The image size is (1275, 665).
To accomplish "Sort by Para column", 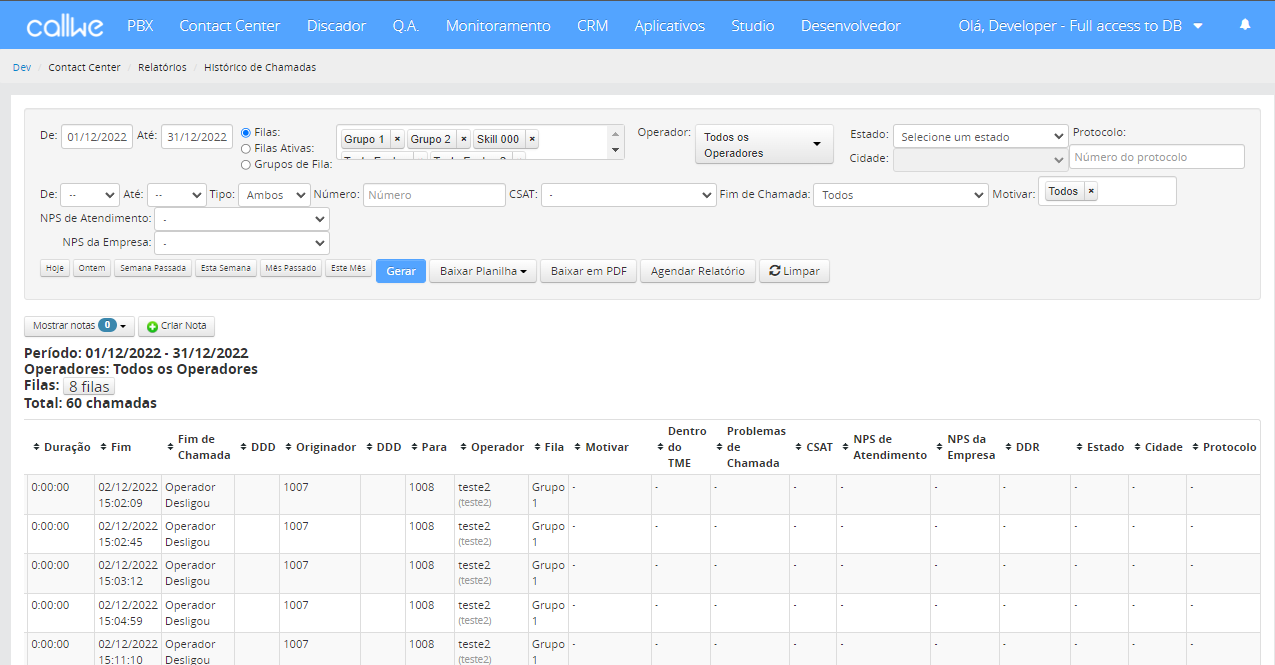I will pyautogui.click(x=428, y=447).
